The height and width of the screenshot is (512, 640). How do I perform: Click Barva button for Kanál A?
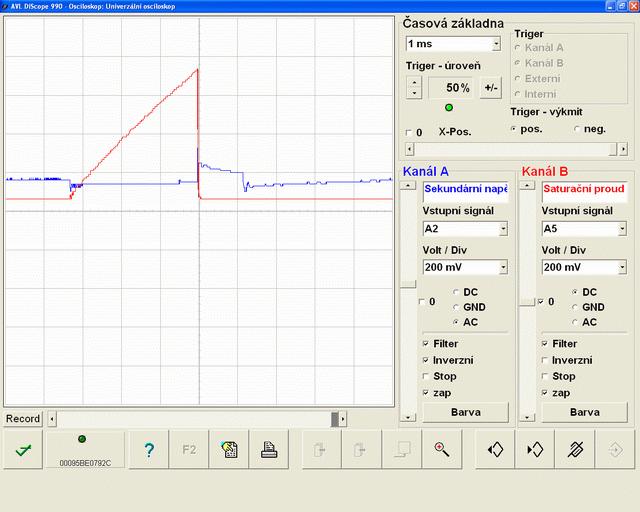[x=465, y=411]
